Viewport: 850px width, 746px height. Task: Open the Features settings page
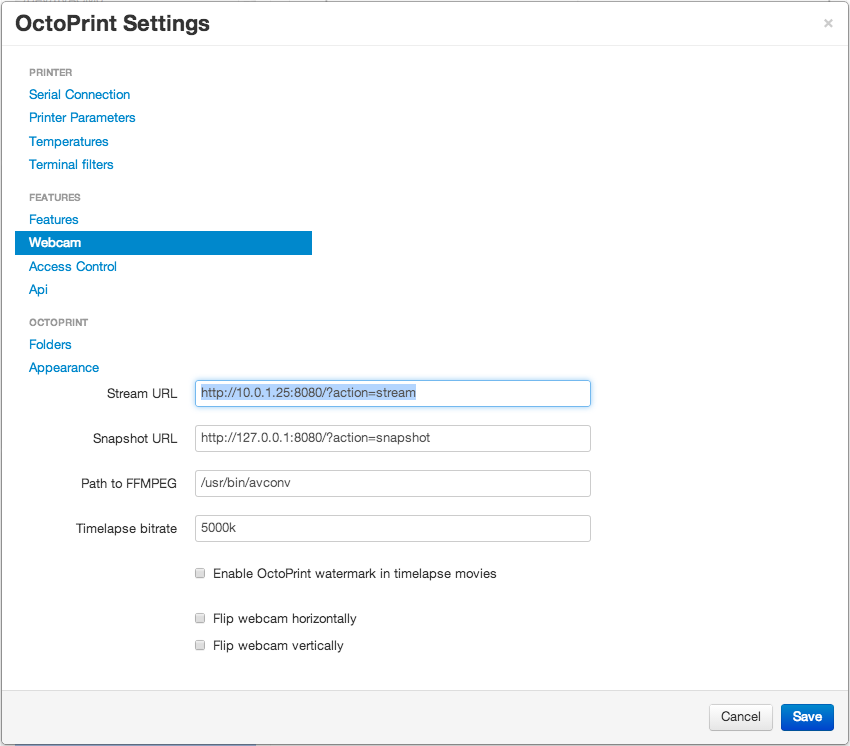54,220
